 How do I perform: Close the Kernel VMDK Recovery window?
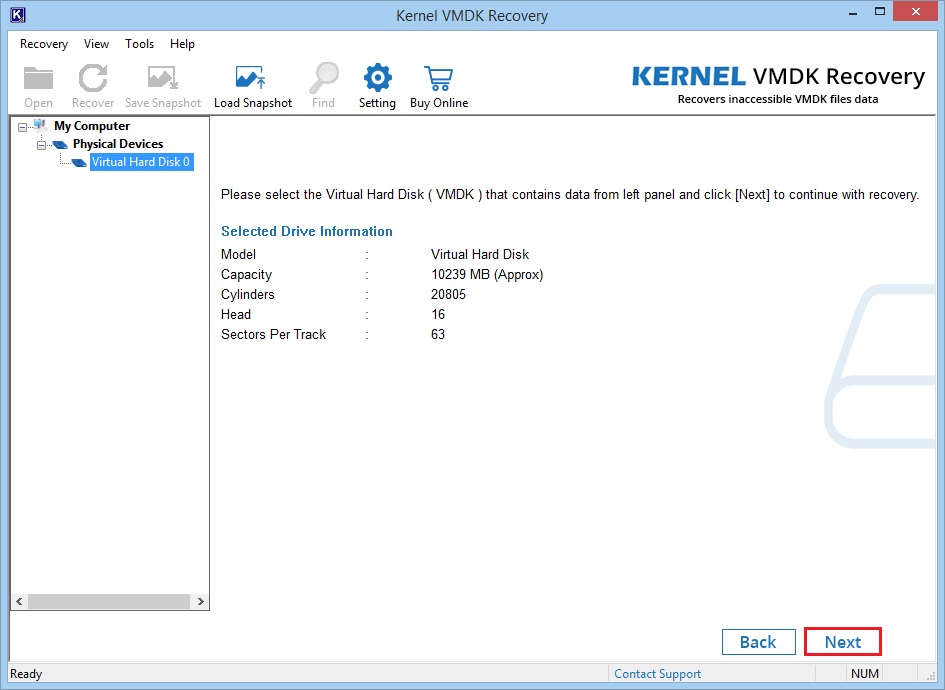pos(915,12)
